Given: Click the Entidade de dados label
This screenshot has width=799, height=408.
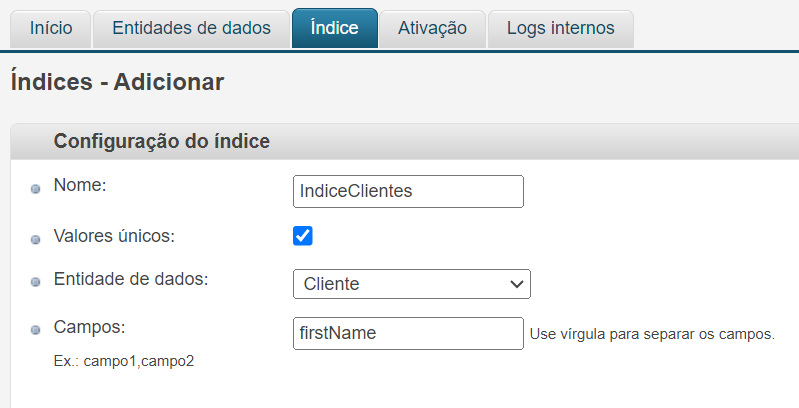Looking at the screenshot, I should [131, 279].
